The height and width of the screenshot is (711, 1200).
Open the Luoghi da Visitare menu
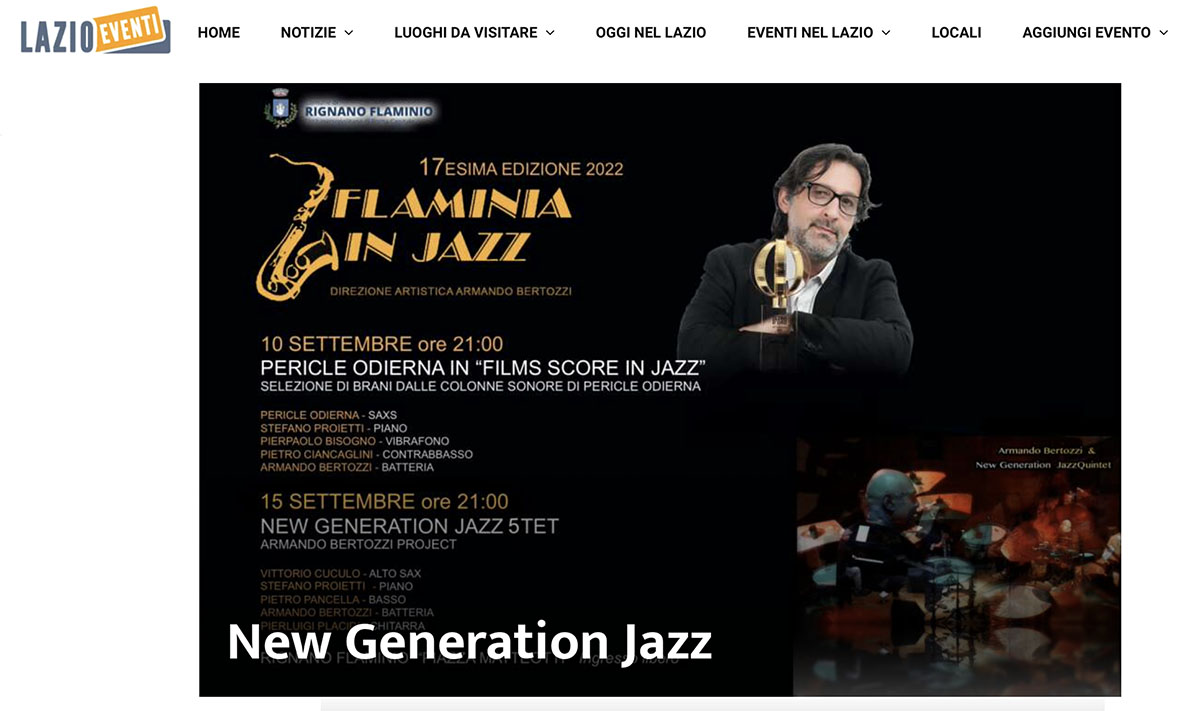click(x=466, y=32)
